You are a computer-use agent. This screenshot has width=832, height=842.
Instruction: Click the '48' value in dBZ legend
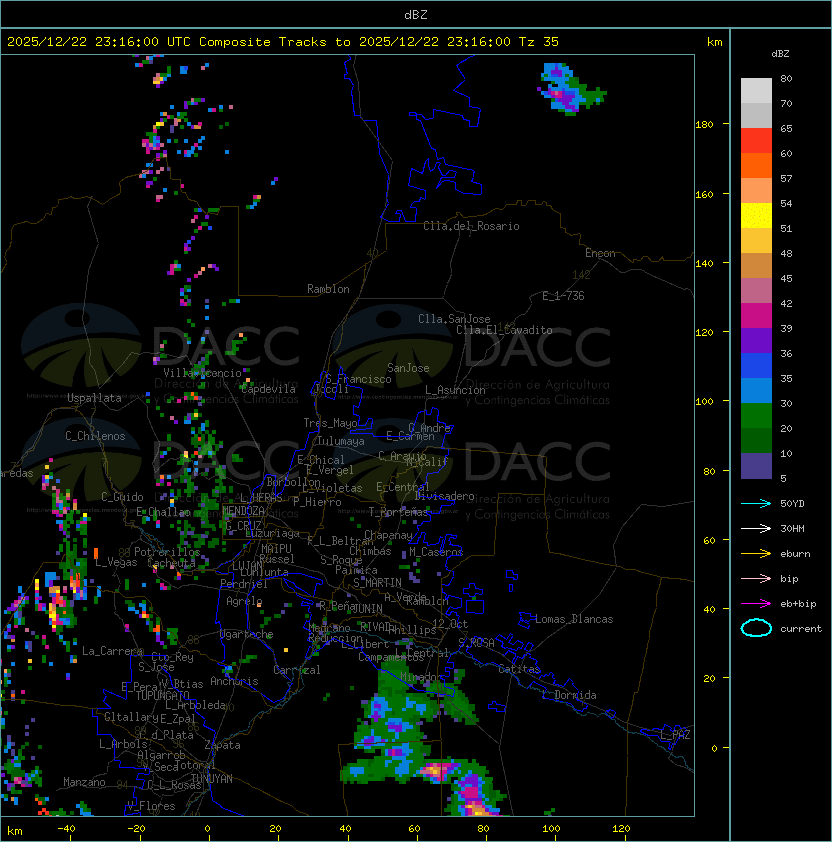coord(786,253)
